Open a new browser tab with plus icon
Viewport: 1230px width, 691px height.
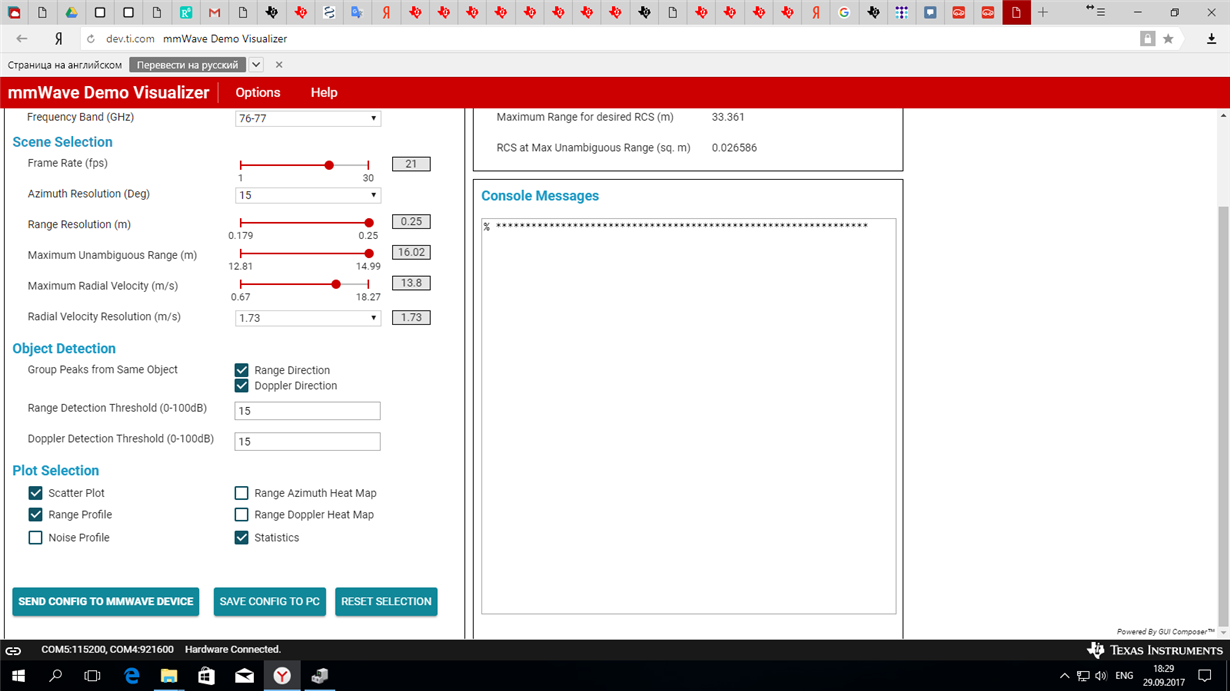[x=1043, y=12]
